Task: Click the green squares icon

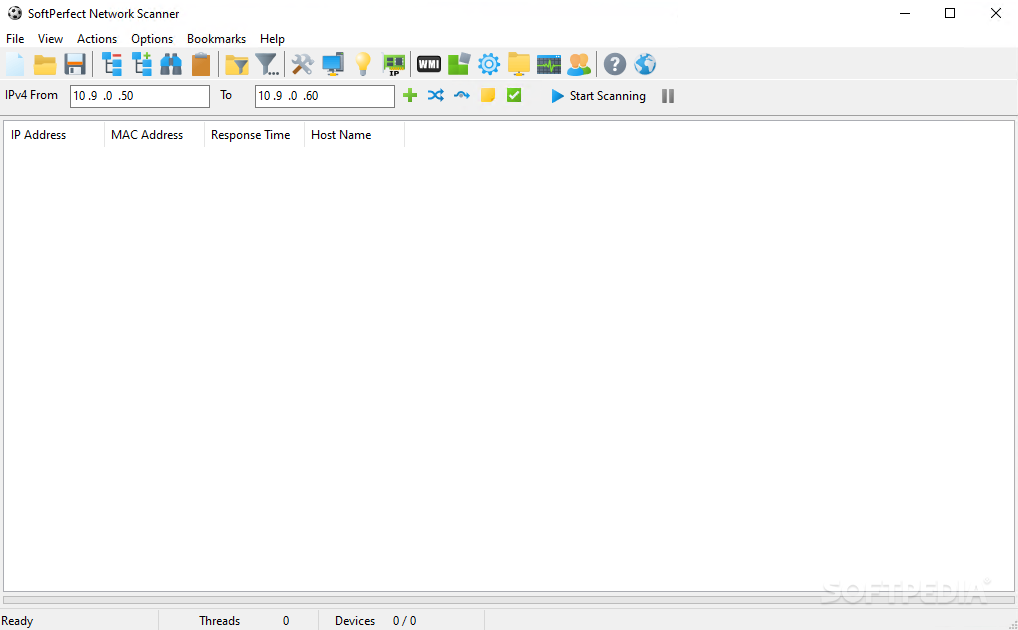Action: [459, 64]
